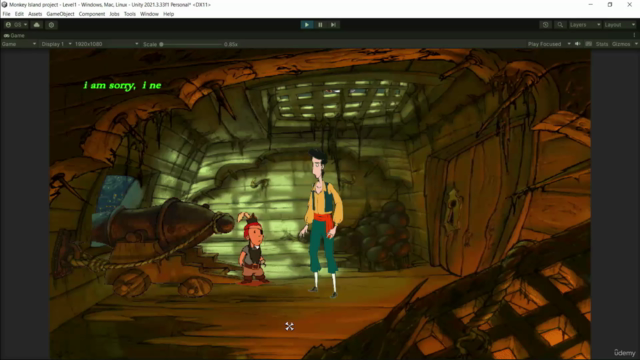
Task: Open Unity cloud services
Action: coord(37,25)
